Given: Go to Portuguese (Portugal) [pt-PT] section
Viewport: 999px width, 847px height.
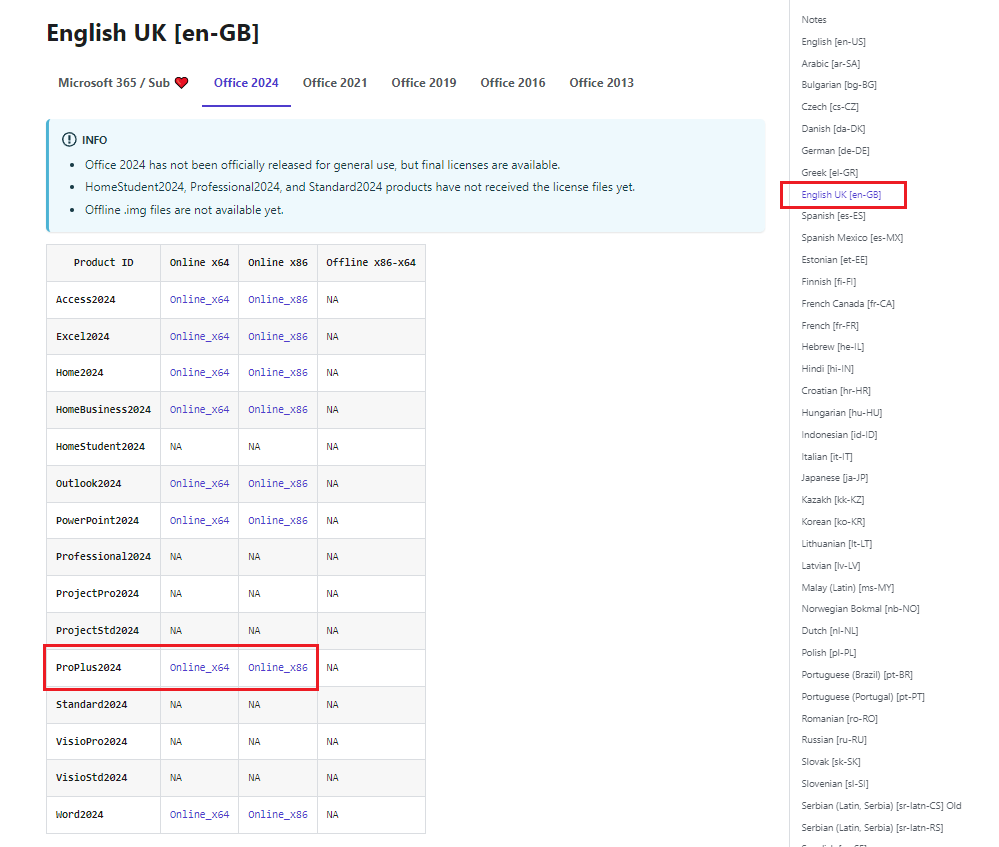Looking at the screenshot, I should [863, 697].
